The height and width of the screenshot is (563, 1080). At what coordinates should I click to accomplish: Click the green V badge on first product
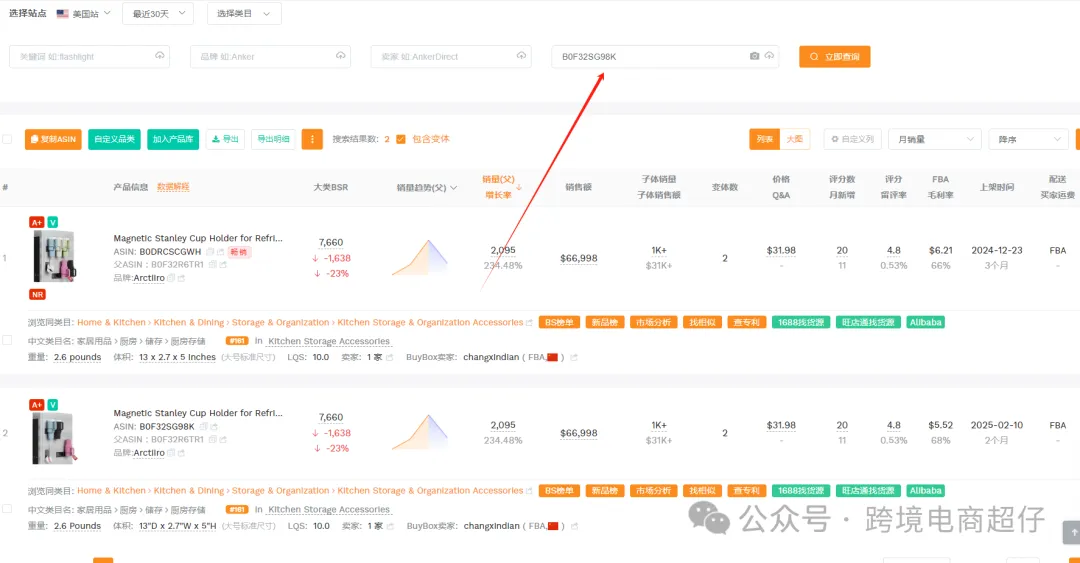coord(53,222)
